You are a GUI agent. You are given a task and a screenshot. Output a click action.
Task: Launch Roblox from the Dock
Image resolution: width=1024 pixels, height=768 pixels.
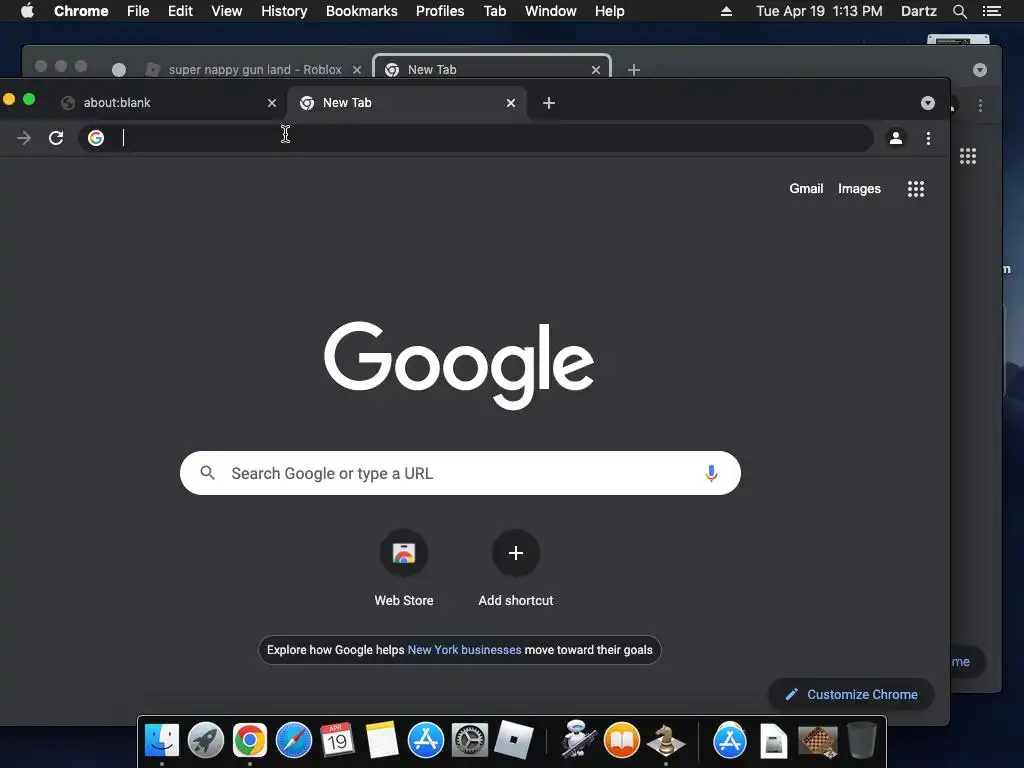[513, 741]
